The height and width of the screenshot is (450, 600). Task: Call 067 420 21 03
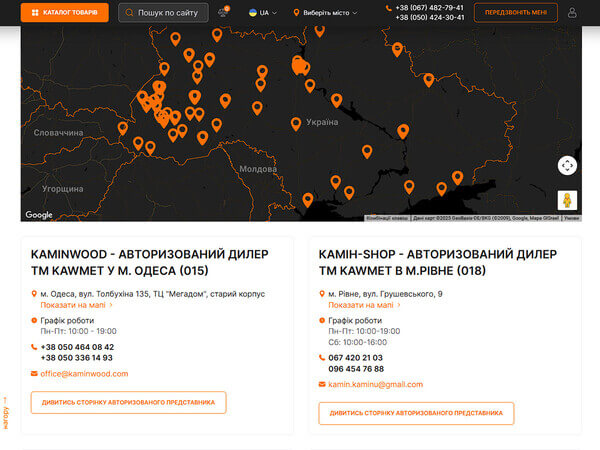[x=355, y=358]
